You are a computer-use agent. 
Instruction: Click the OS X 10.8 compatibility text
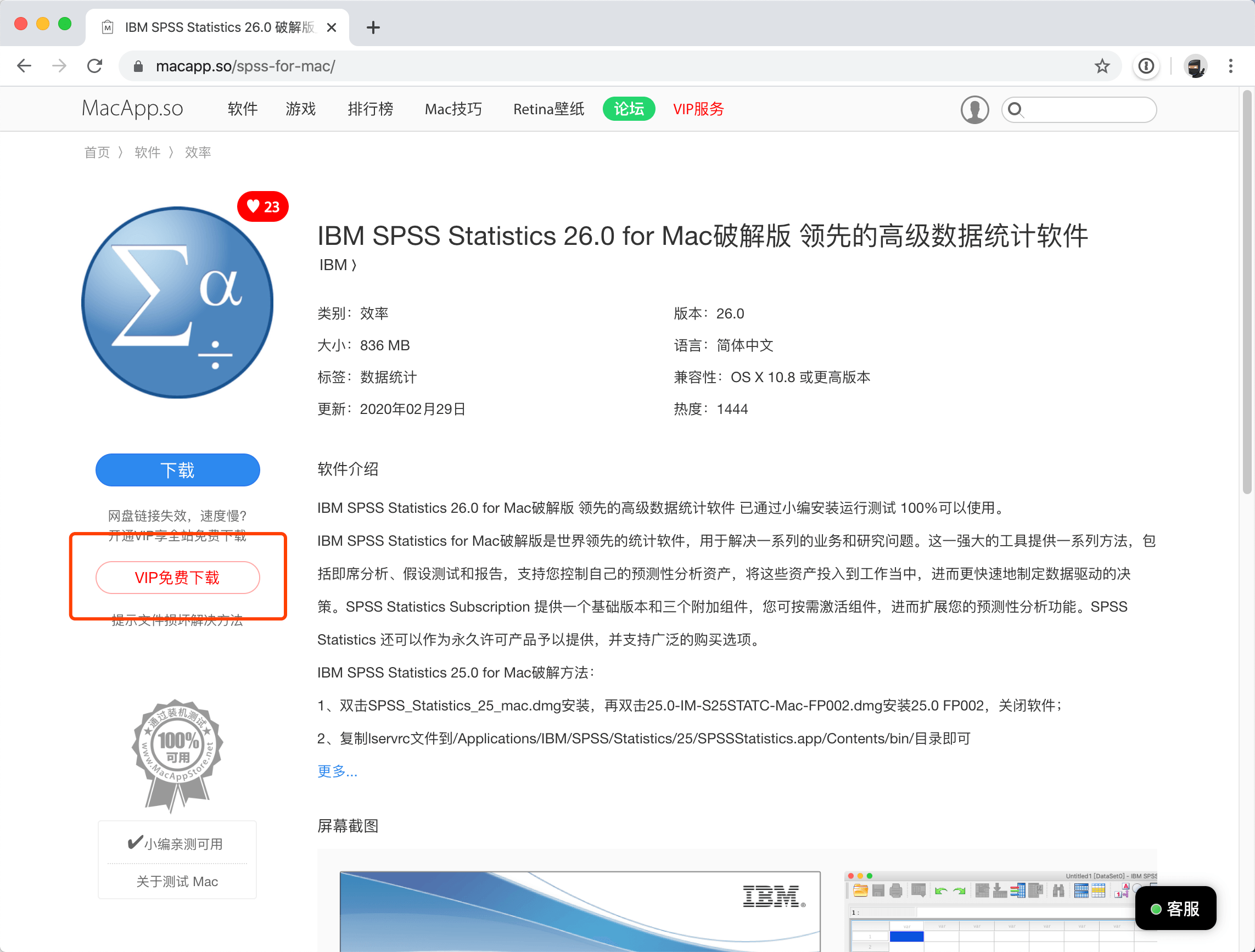[x=800, y=377]
